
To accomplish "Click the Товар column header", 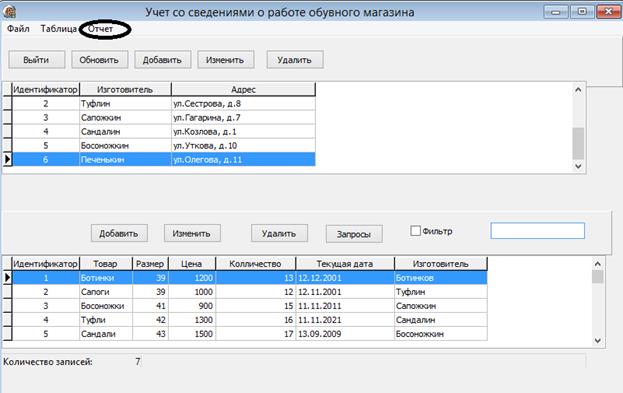I will tap(106, 264).
